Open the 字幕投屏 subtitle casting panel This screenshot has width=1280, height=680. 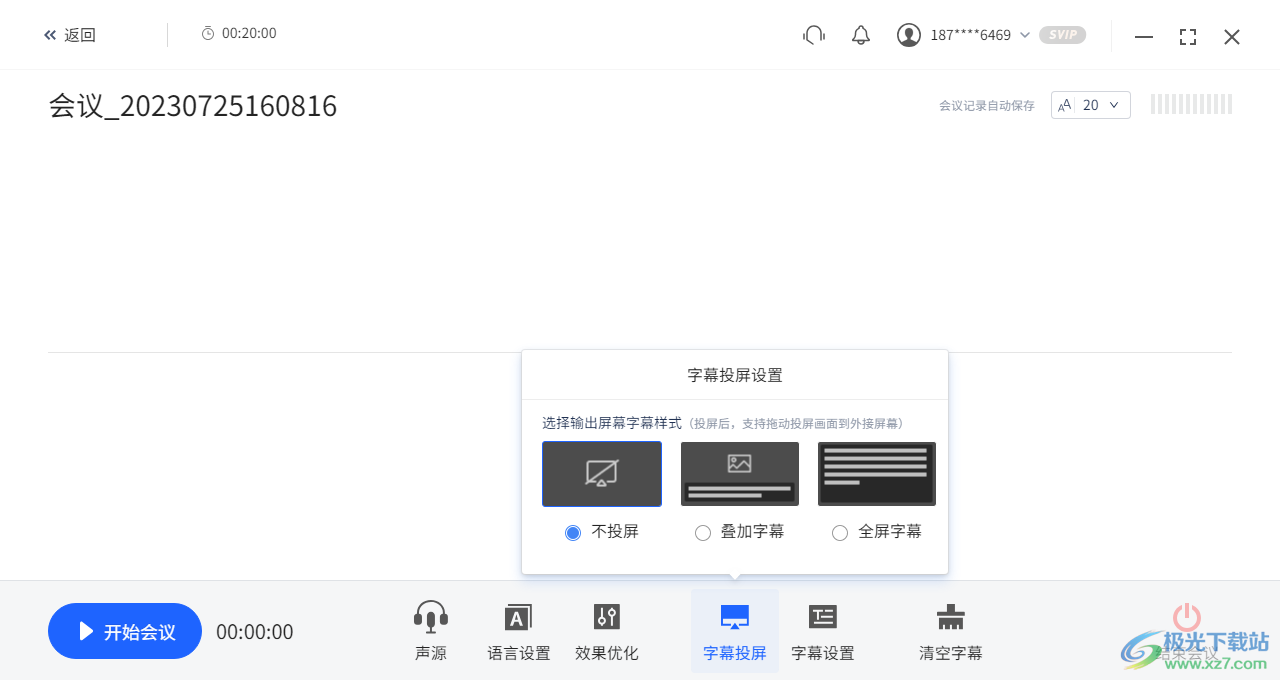coord(734,630)
